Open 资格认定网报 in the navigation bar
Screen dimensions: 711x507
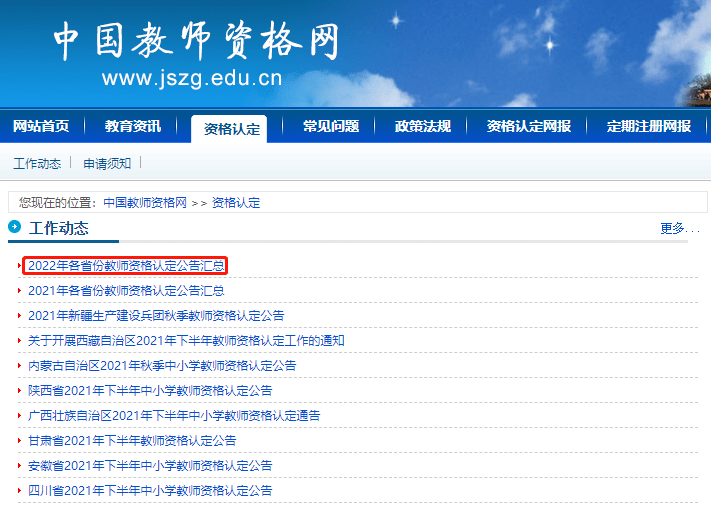click(529, 126)
